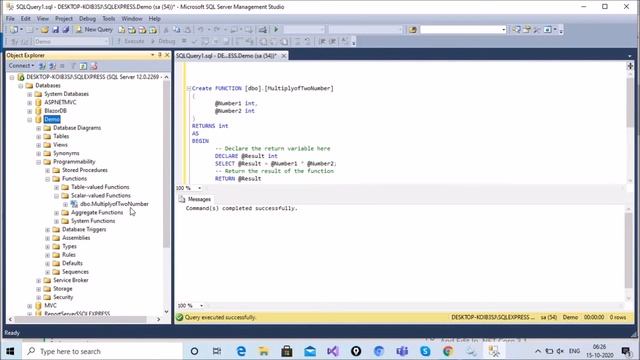Click the Database Engine Query icon next to New Query
The image size is (640, 360).
122,29
